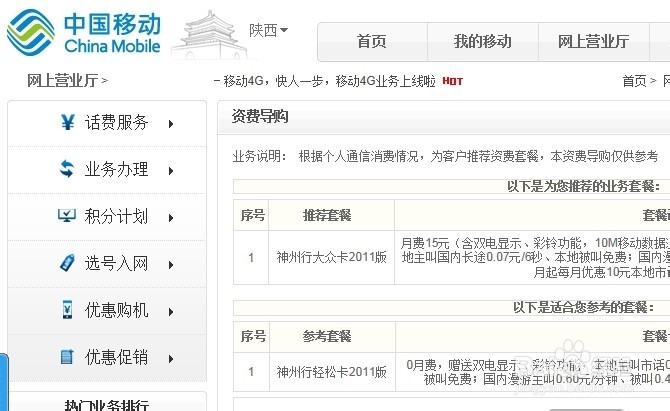670x411 pixels.
Task: Click the 0月费 package description cell
Action: click(533, 372)
